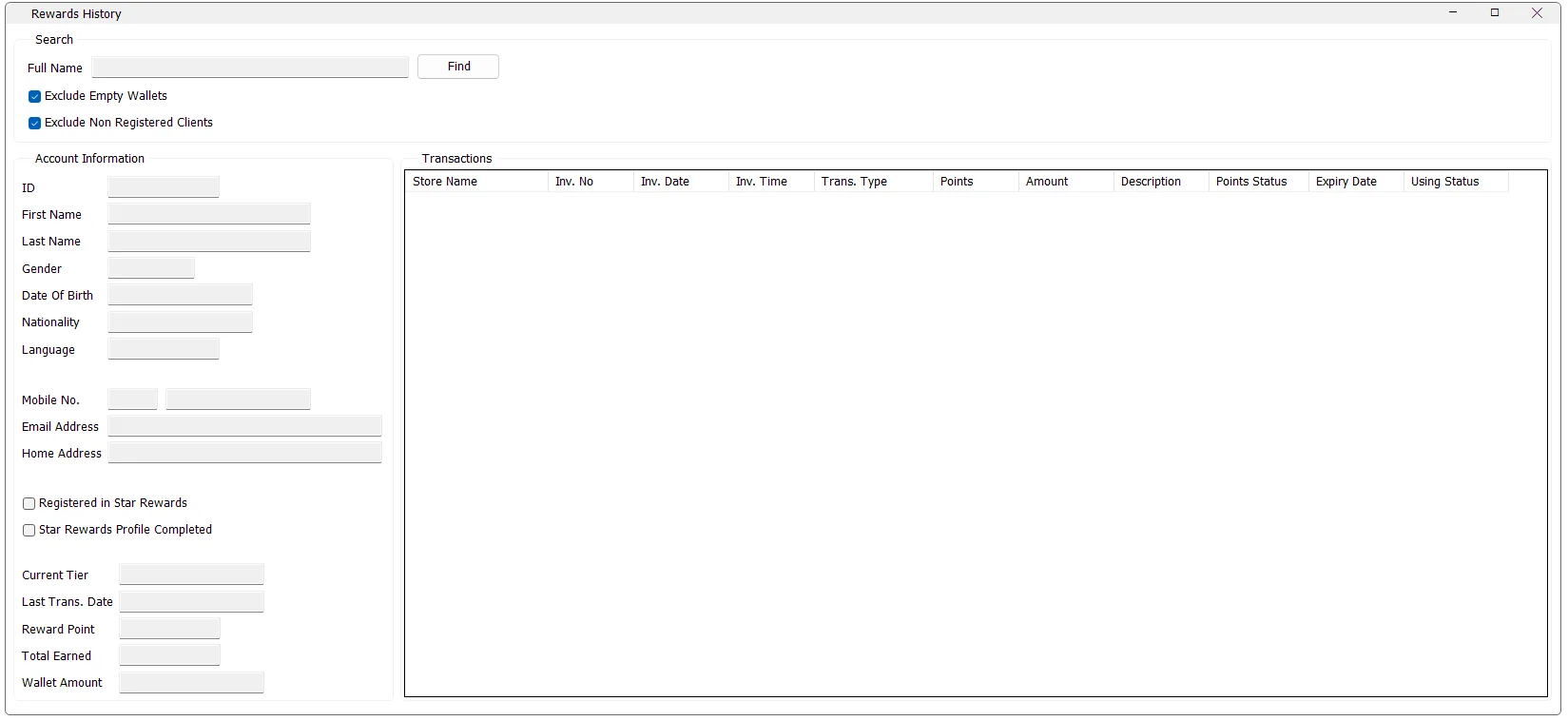Focus the Mobile No. number field
This screenshot has width=1568, height=721.
(238, 399)
